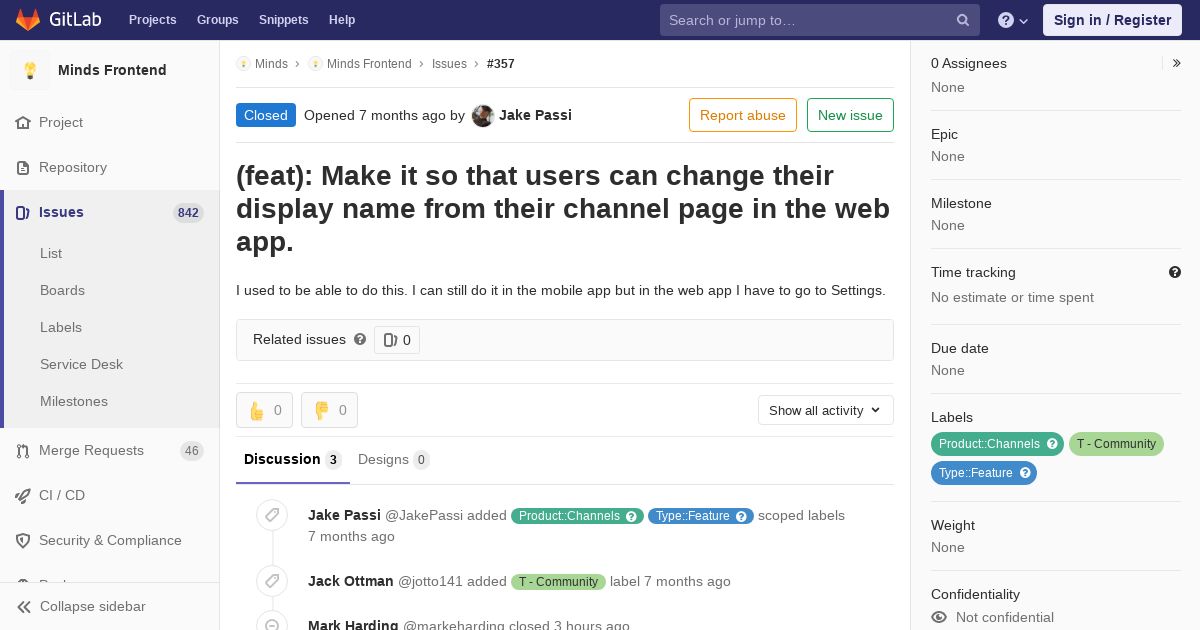
Task: Click the Issues 842 count badge
Action: point(188,213)
